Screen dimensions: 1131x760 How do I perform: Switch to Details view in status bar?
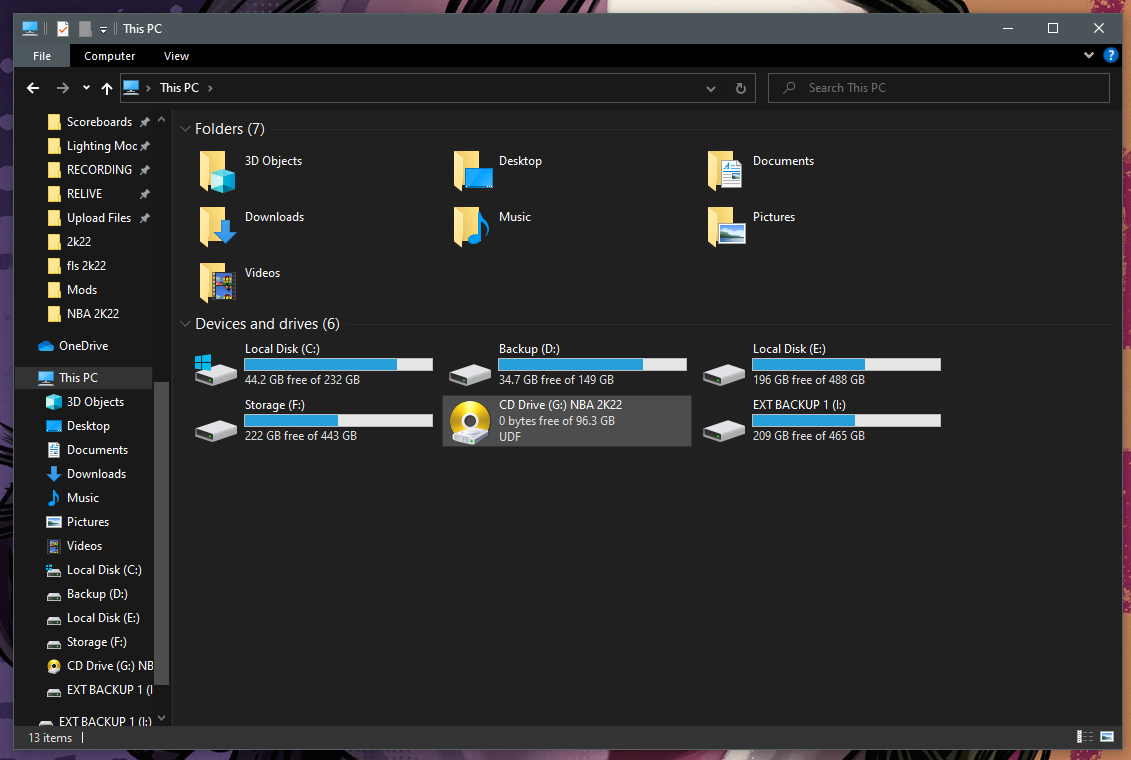coord(1084,737)
